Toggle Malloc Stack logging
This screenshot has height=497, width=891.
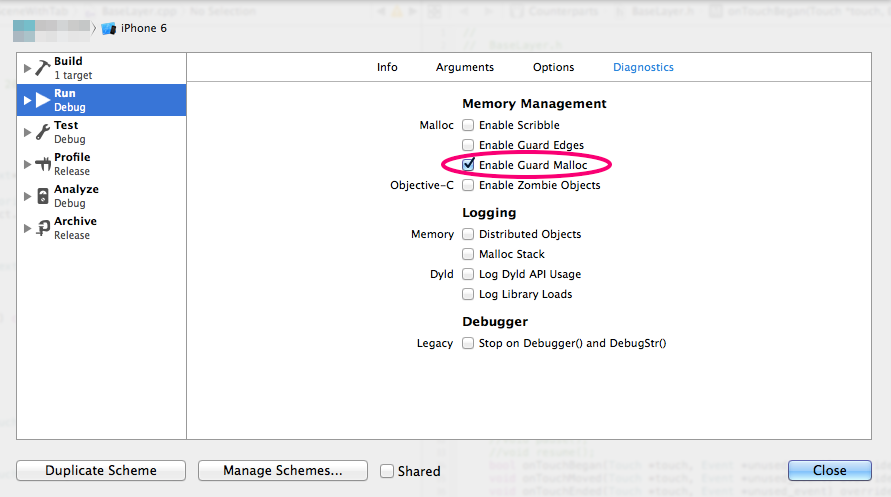[x=468, y=254]
